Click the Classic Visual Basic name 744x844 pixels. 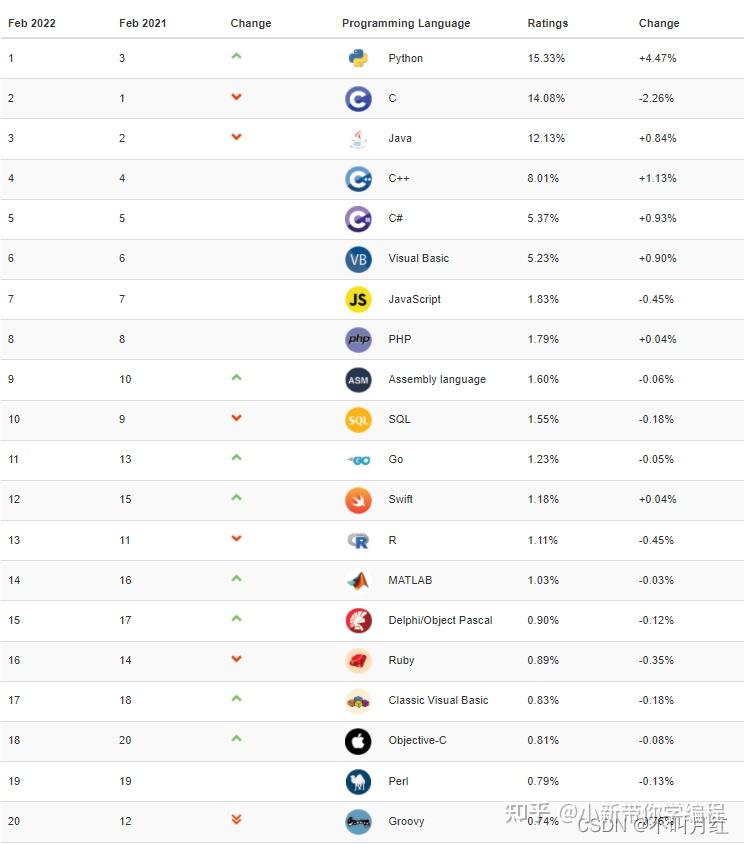pyautogui.click(x=438, y=700)
